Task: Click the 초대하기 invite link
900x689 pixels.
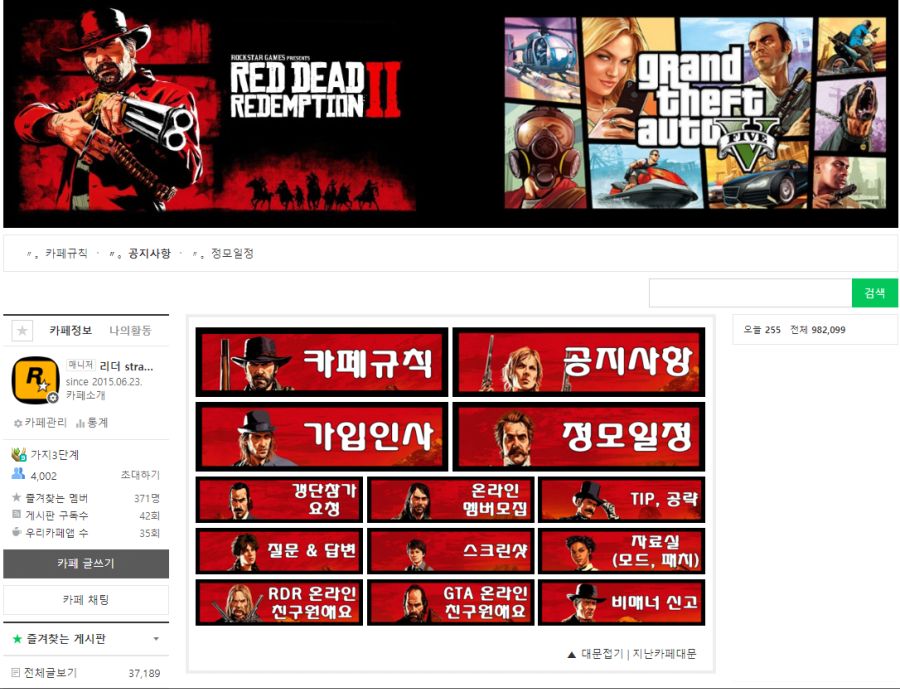Action: click(x=140, y=475)
